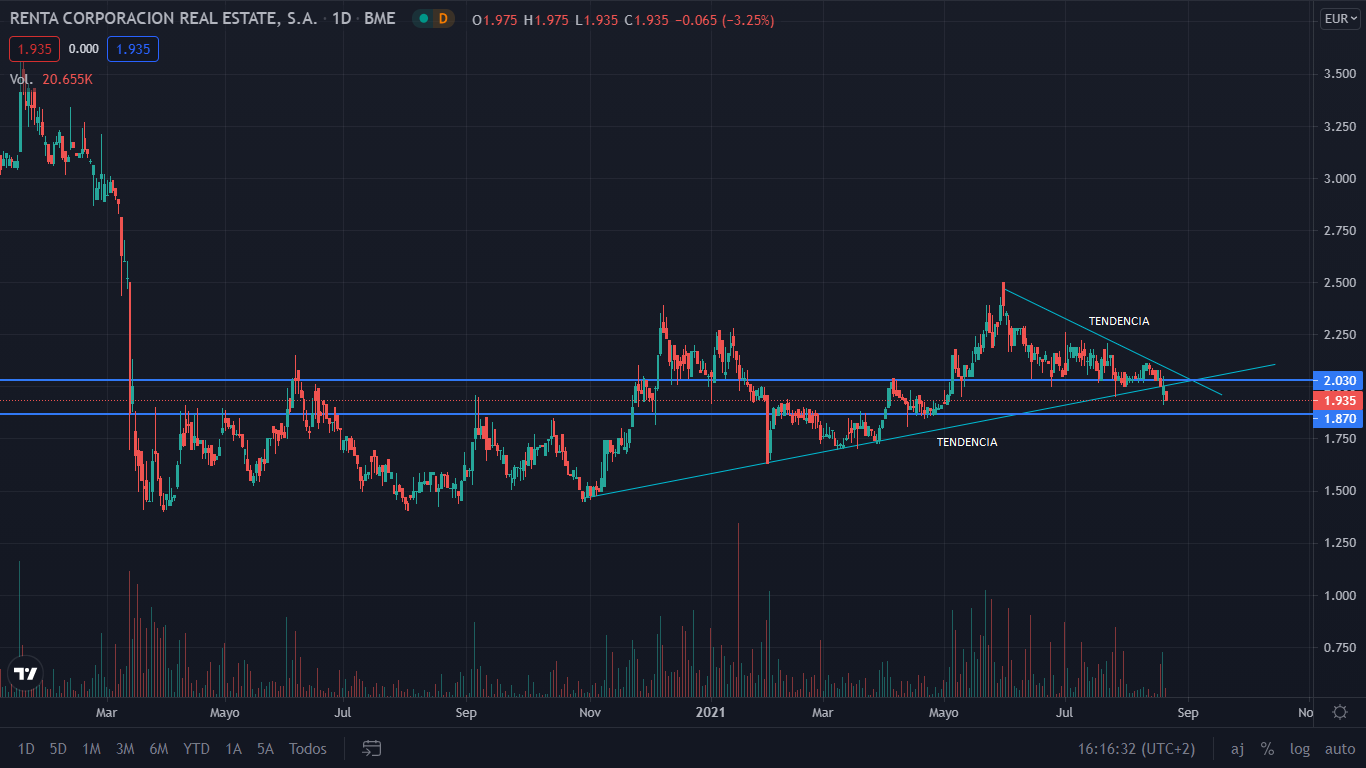Switch to the Todos time range
The height and width of the screenshot is (768, 1366).
pyautogui.click(x=307, y=748)
